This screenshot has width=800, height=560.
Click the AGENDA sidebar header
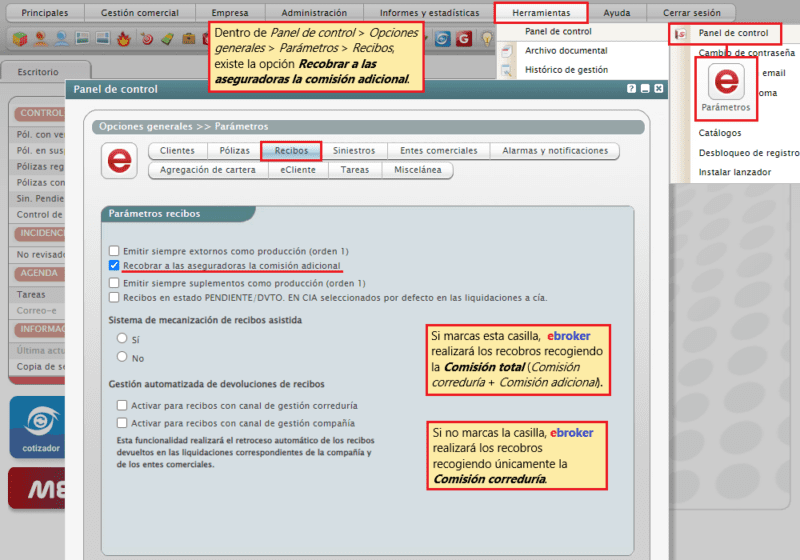[39, 273]
